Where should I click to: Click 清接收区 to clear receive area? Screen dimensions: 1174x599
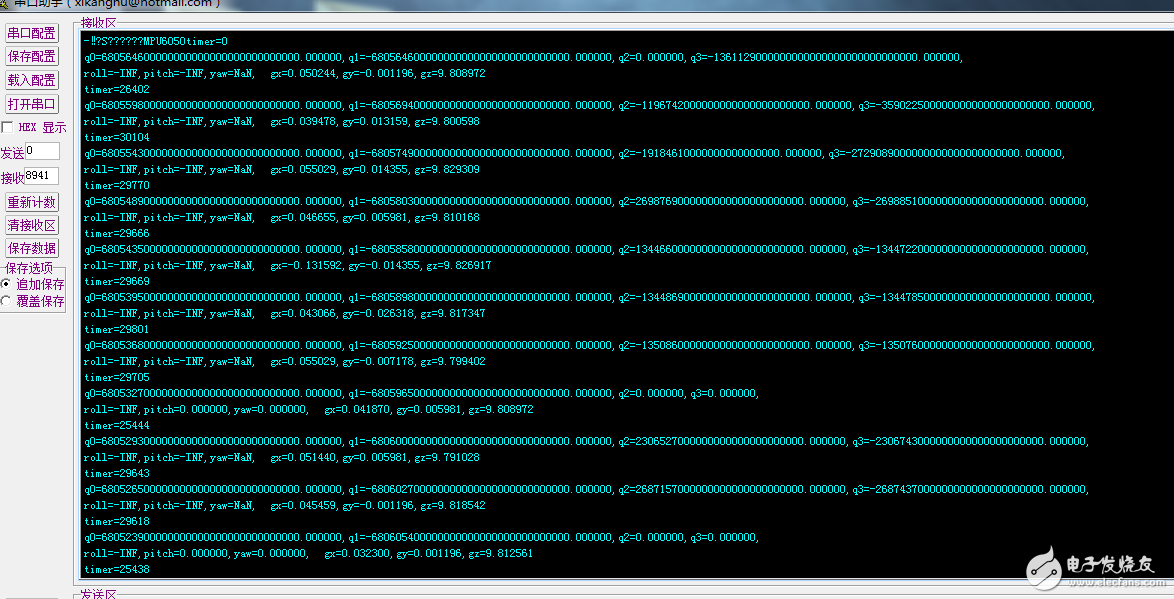pyautogui.click(x=31, y=225)
